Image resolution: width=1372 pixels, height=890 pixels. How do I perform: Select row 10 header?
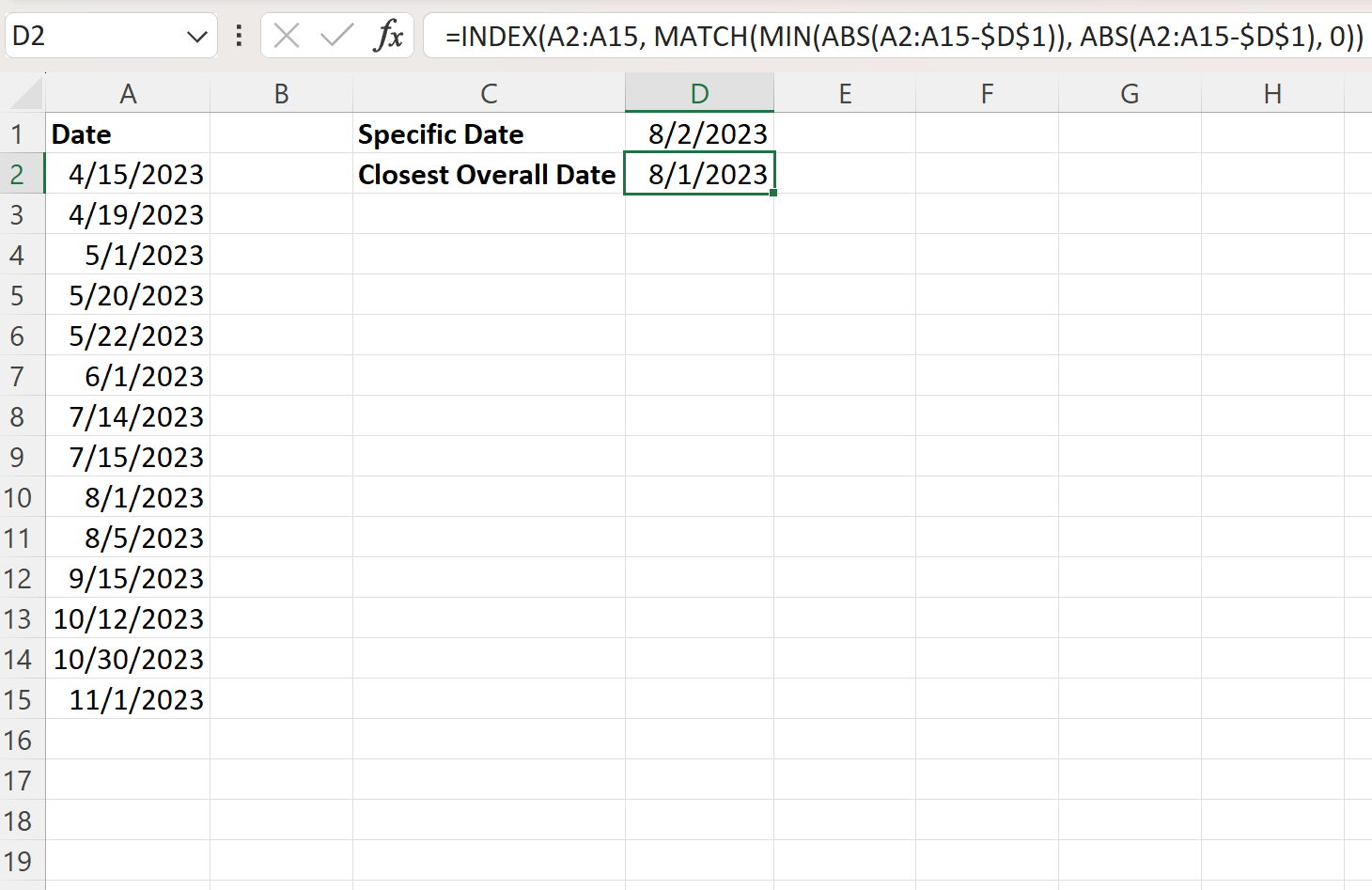tap(21, 497)
